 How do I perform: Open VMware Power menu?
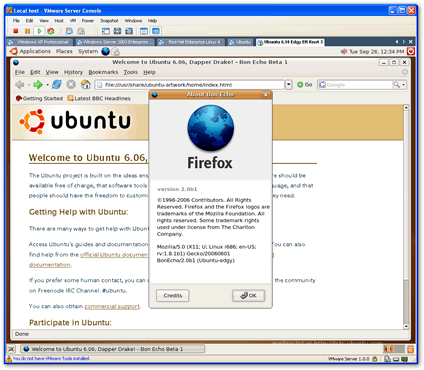click(88, 21)
